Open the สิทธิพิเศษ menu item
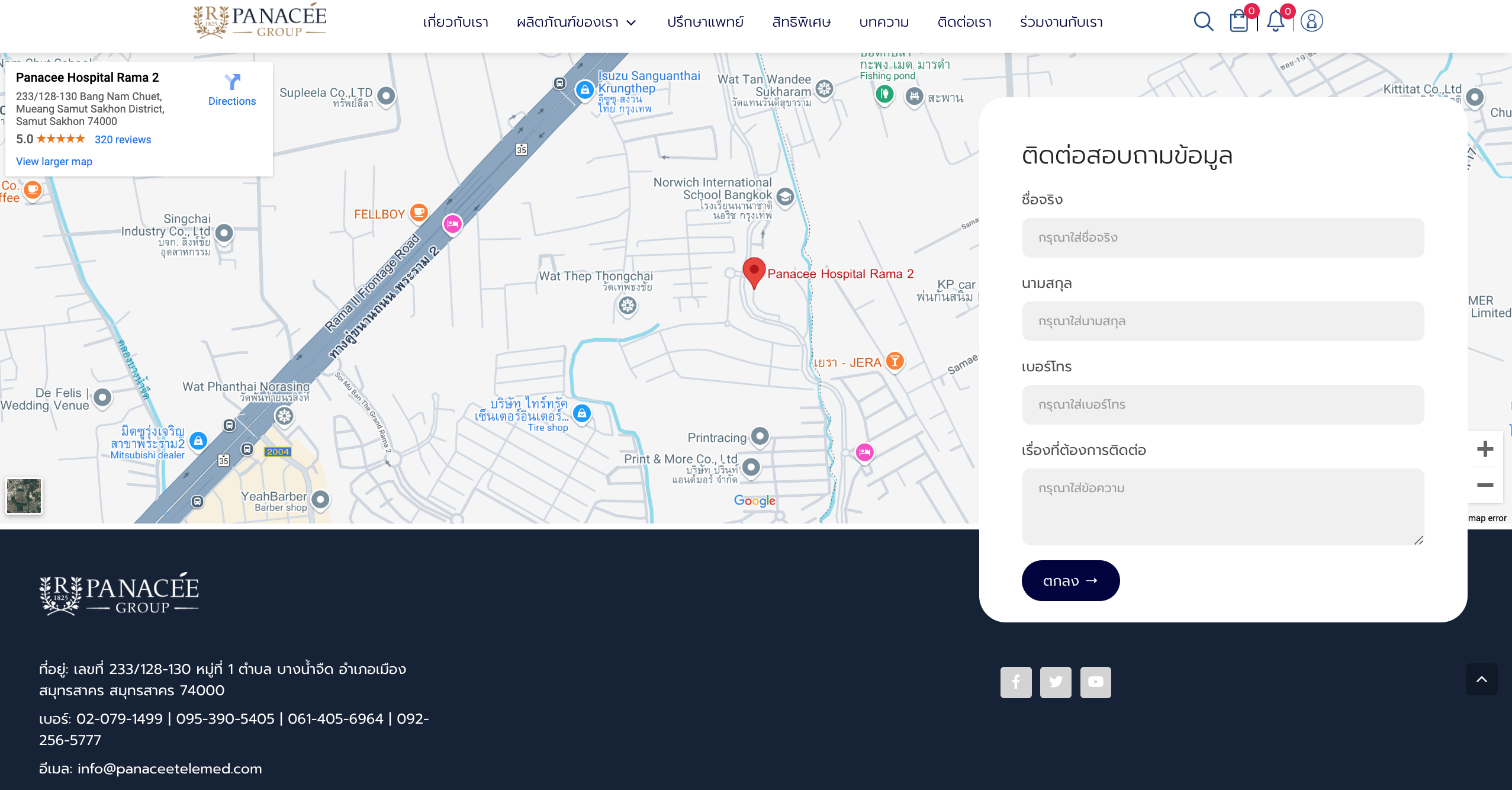Viewport: 1512px width, 790px height. pyautogui.click(x=801, y=23)
